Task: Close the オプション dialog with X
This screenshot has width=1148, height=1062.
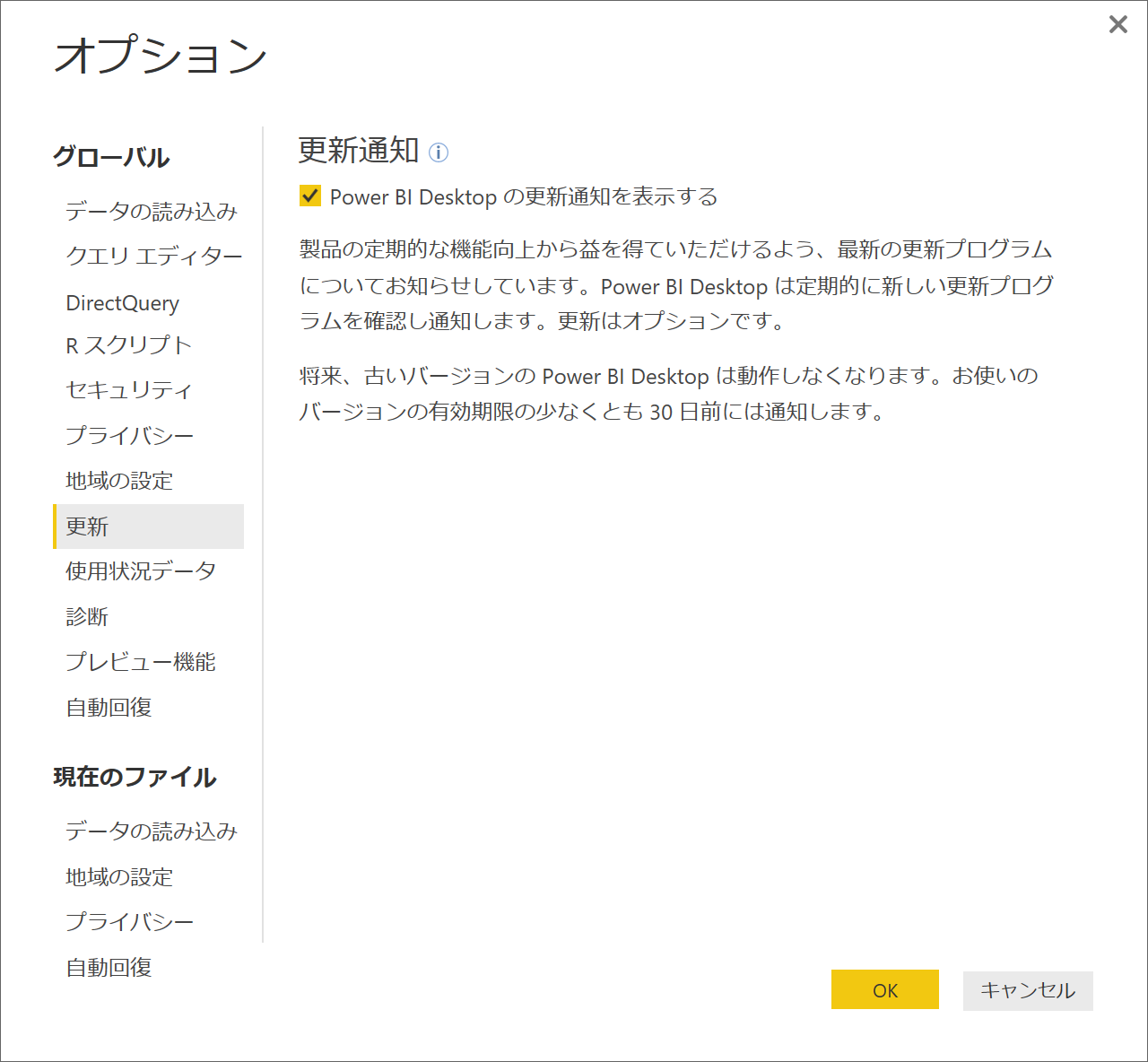Action: click(1118, 24)
